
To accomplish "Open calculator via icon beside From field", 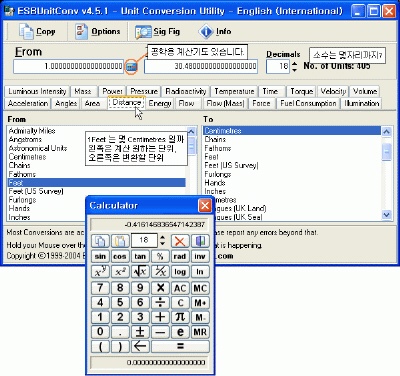I will 132,67.
